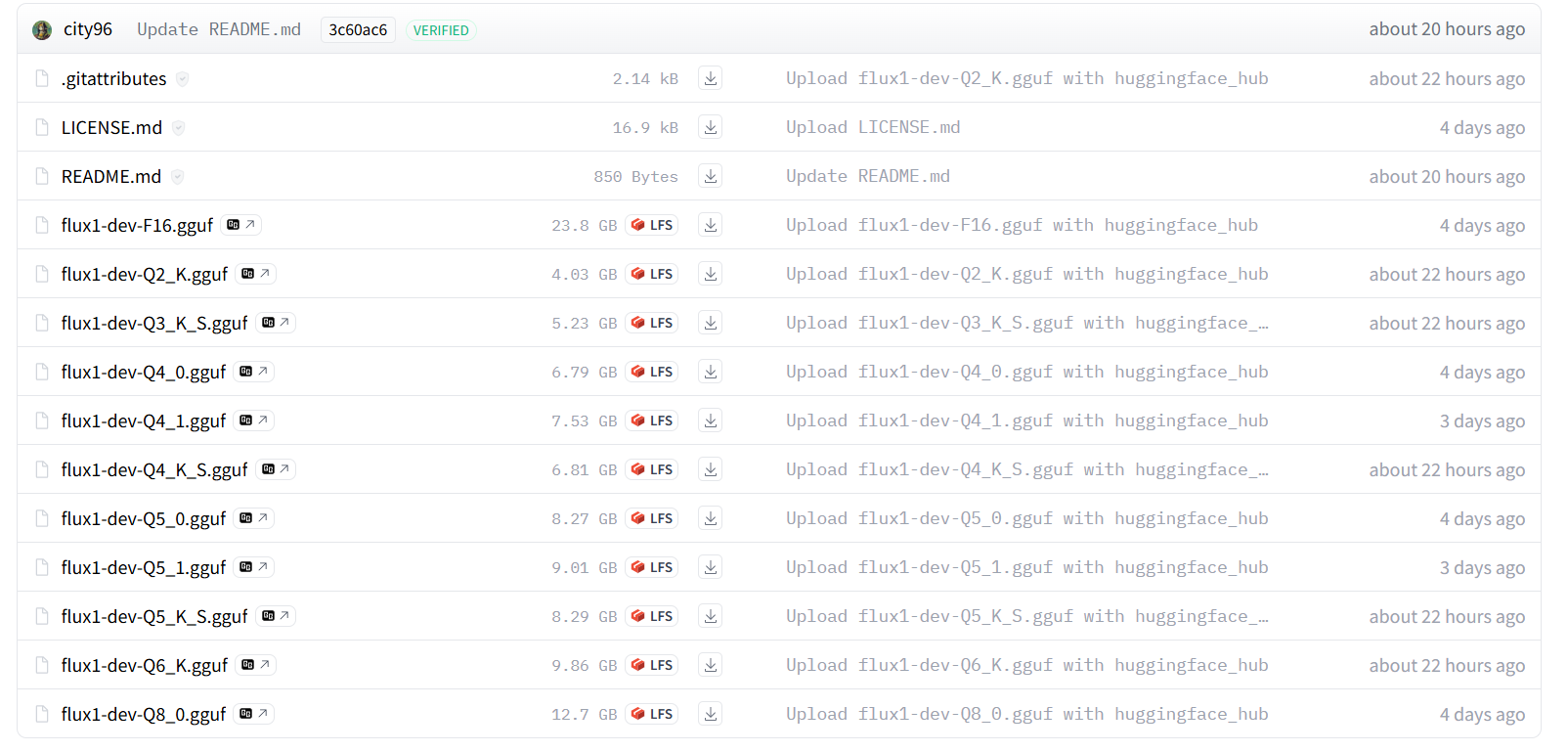This screenshot has height=752, width=1568.
Task: Download flux1-dev-Q4_0.gguf file
Action: [x=711, y=372]
